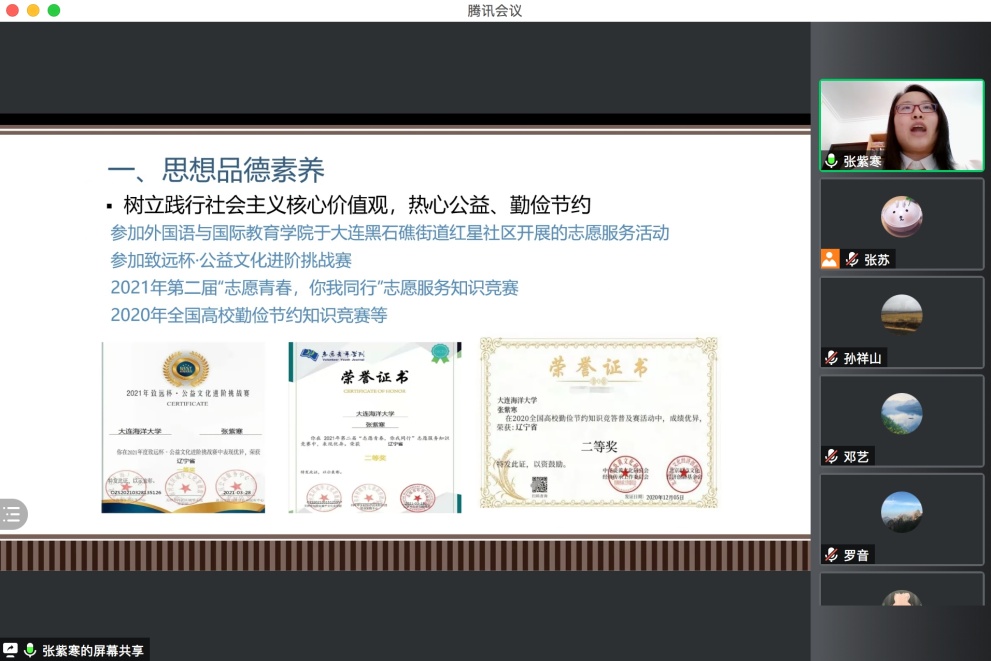The width and height of the screenshot is (991, 661).
Task: Click the muted mic icon next to 罗音
Action: tap(831, 555)
